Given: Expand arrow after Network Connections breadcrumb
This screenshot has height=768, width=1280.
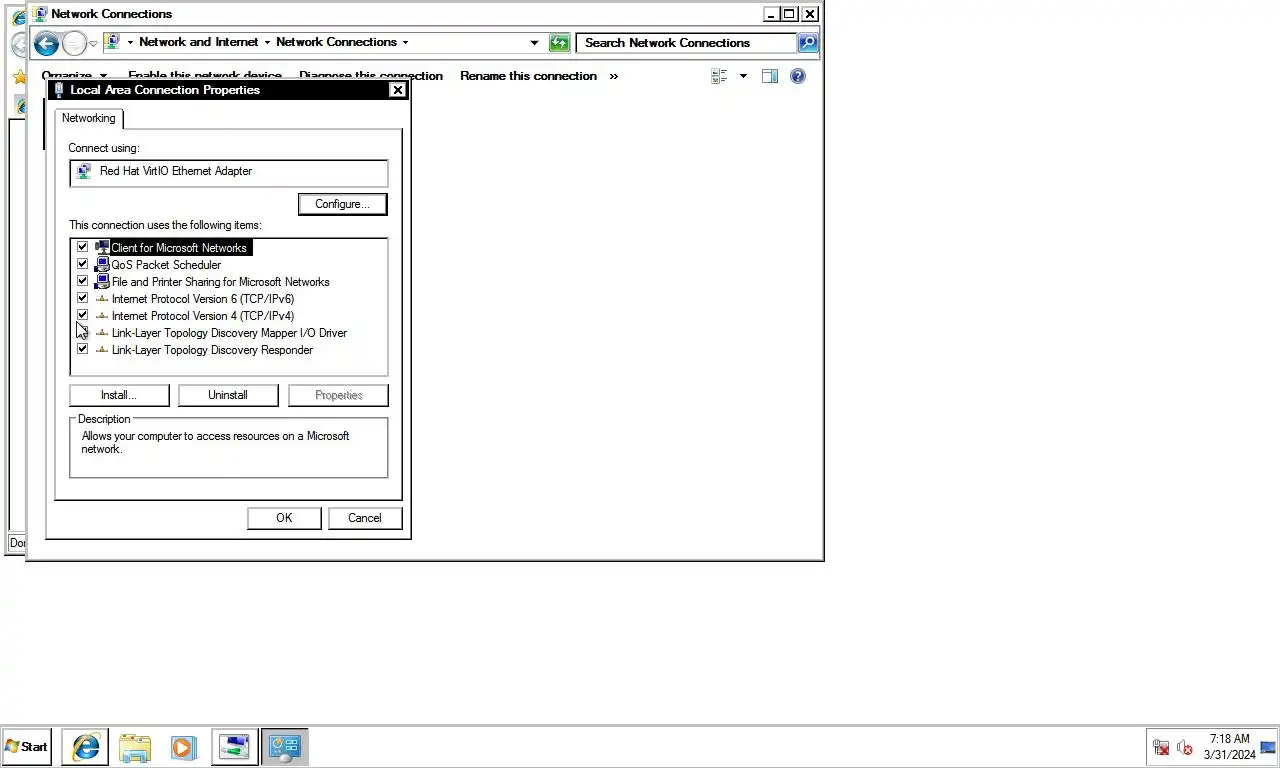Looking at the screenshot, I should [405, 42].
